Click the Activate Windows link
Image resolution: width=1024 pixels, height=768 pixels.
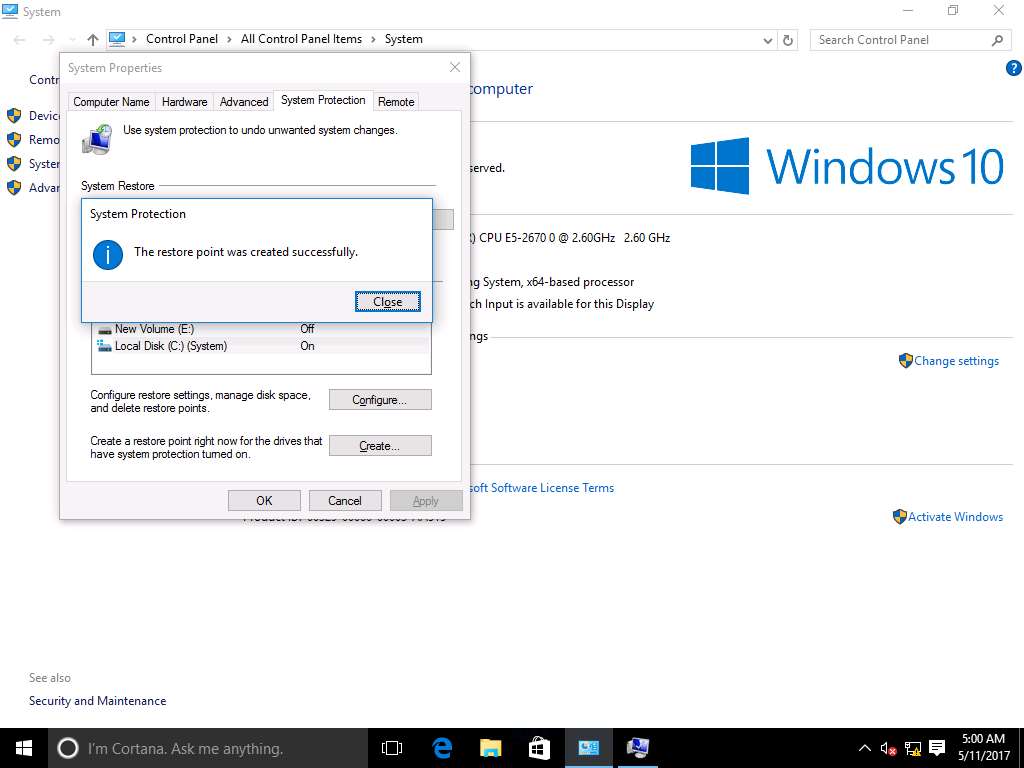(955, 517)
